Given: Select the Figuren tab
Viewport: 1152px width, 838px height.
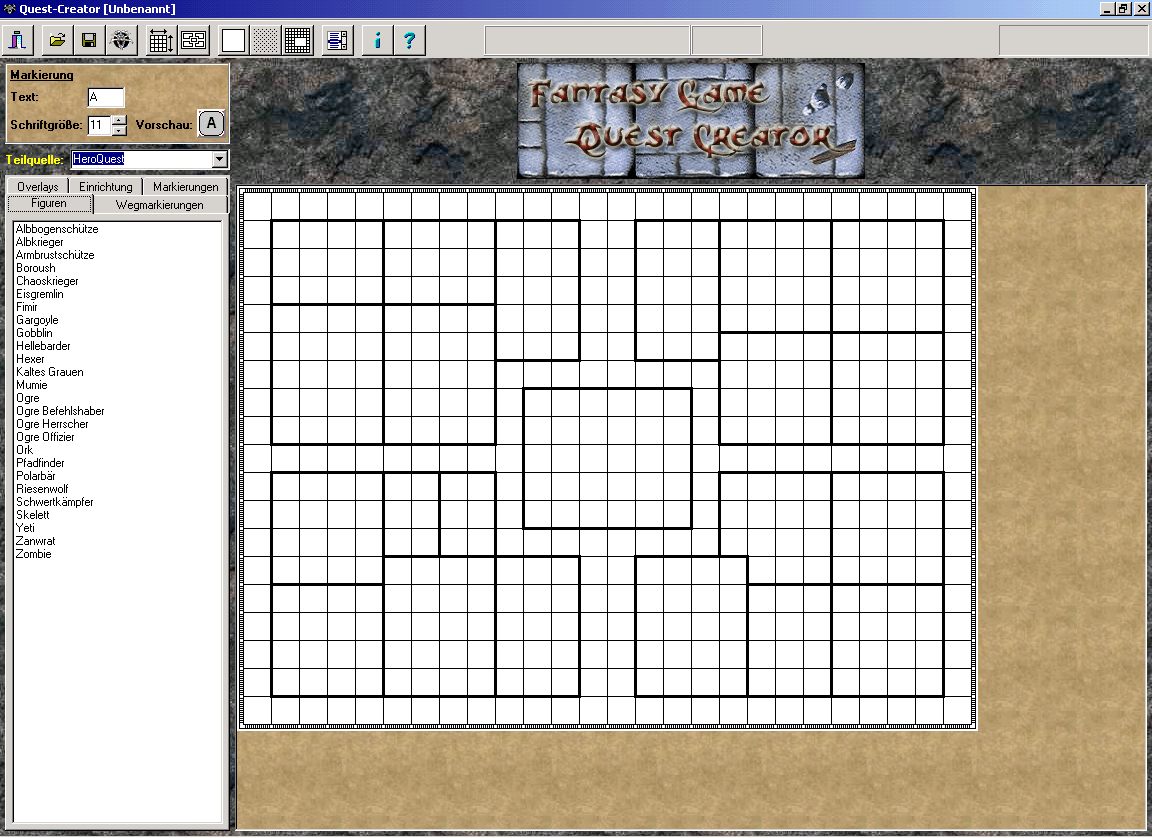Looking at the screenshot, I should point(49,203).
